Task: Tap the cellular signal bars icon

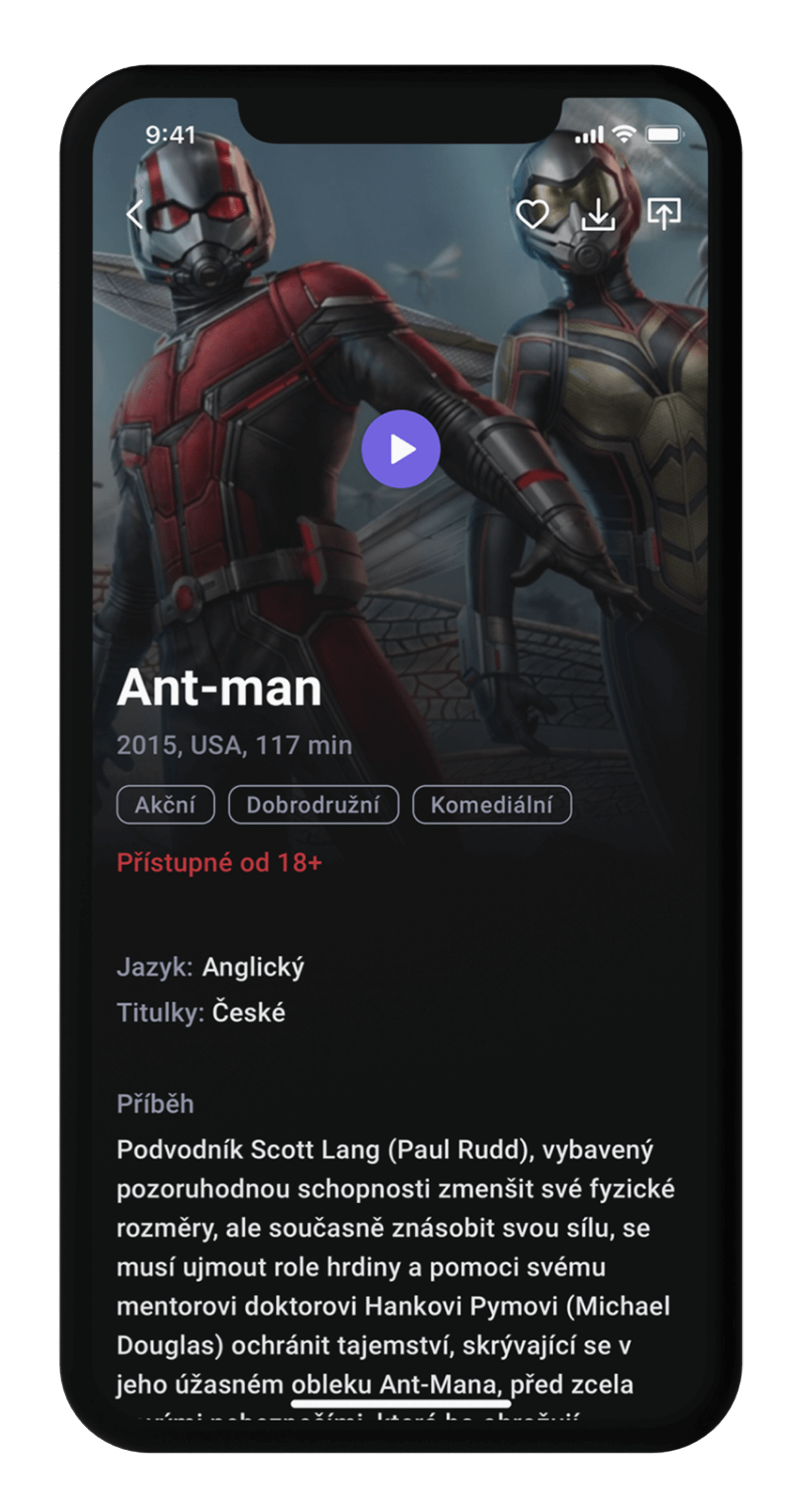Action: click(589, 135)
